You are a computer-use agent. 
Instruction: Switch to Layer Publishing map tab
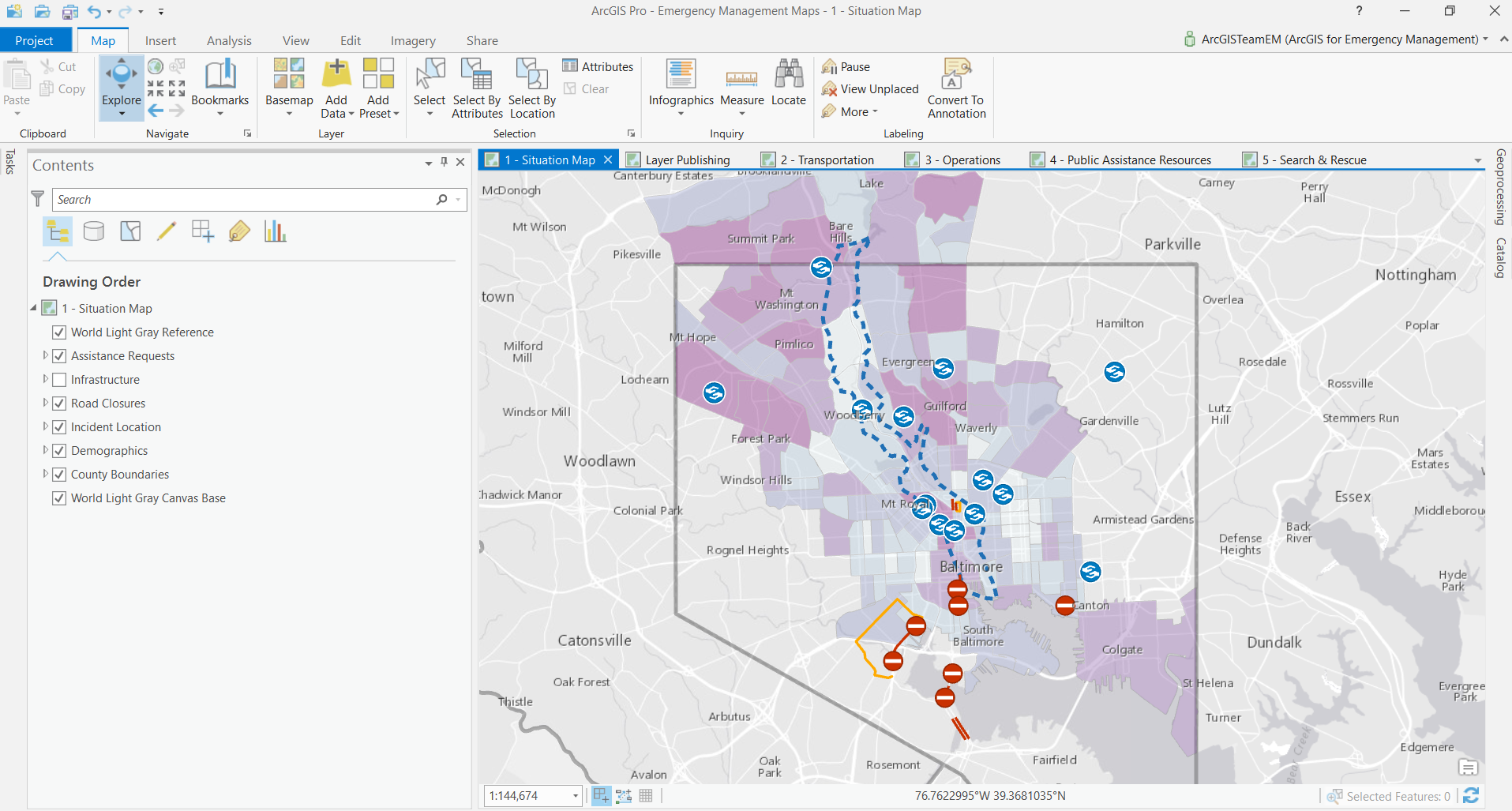(679, 160)
